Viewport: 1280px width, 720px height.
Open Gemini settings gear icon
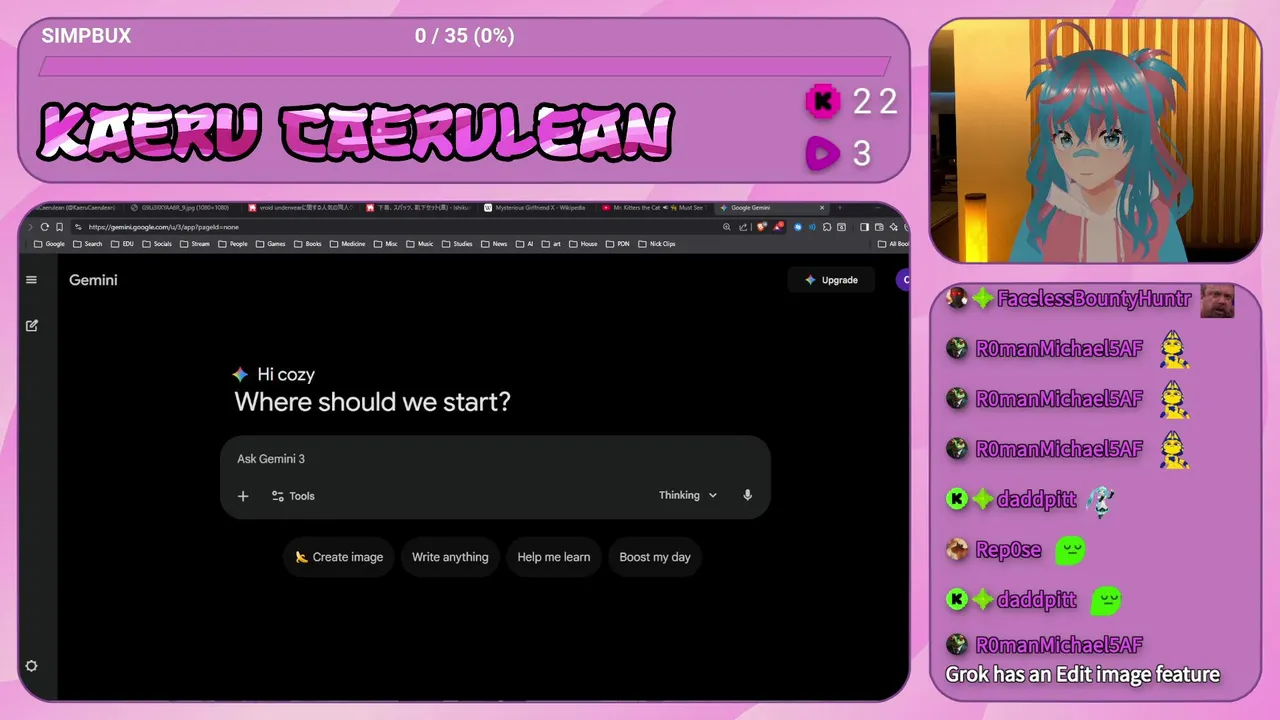pyautogui.click(x=32, y=666)
